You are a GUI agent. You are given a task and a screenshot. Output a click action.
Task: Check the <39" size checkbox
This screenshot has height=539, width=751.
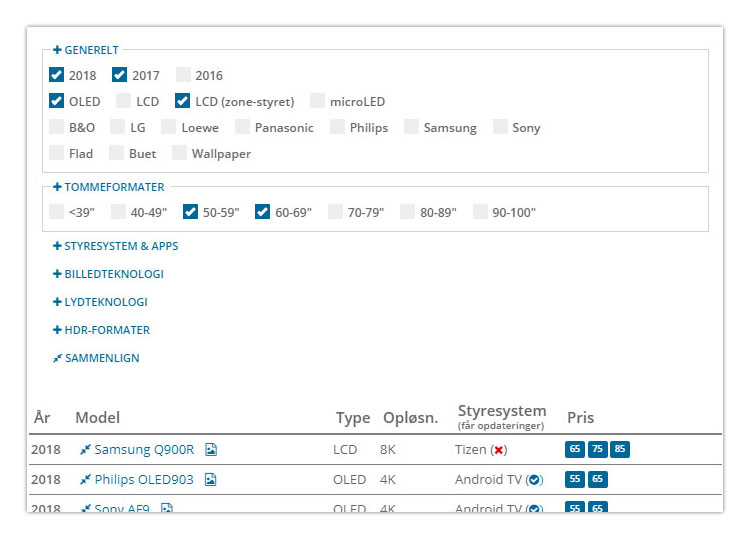point(57,211)
